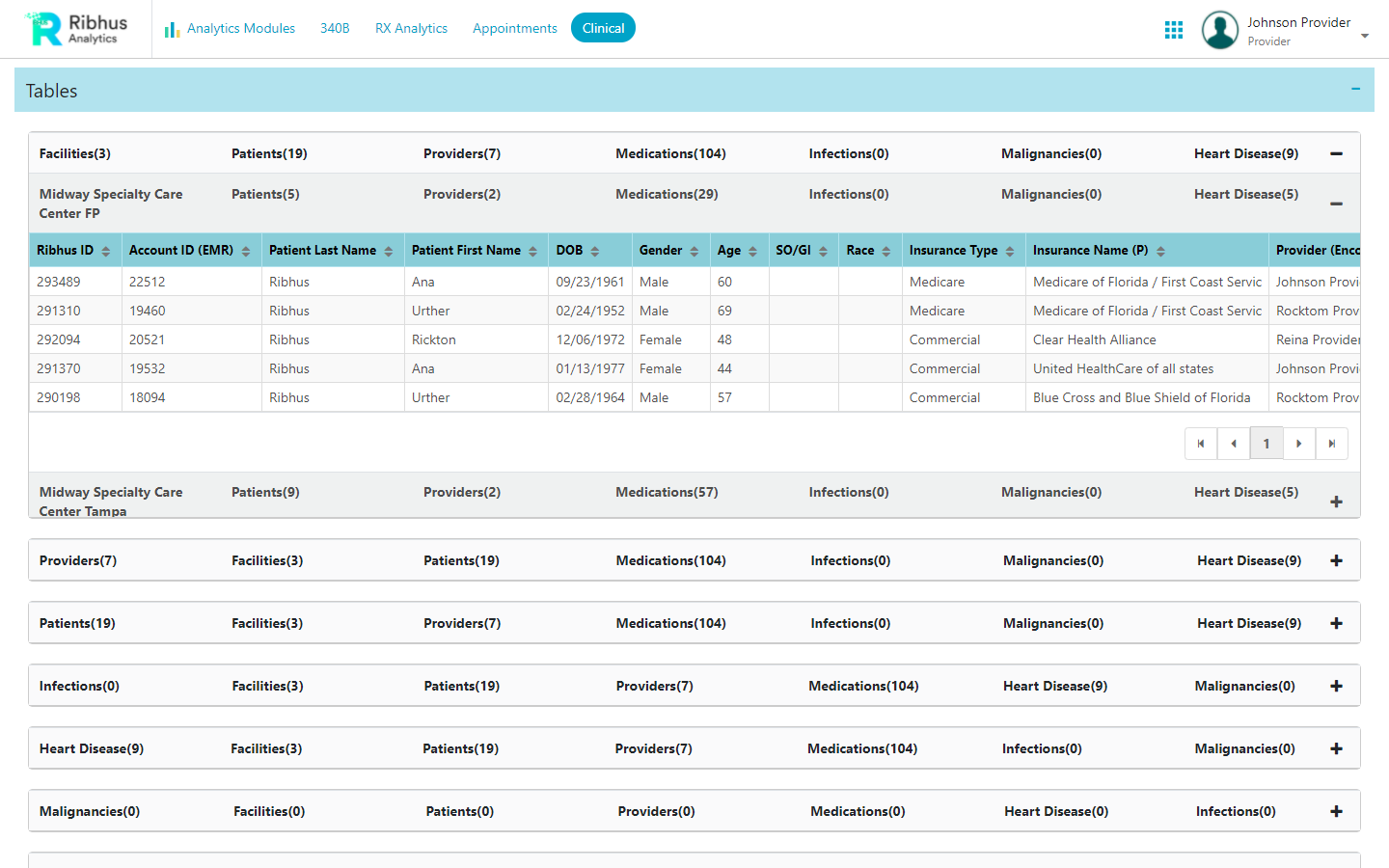Click the next page arrow in pagination
This screenshot has width=1389, height=868.
[x=1299, y=443]
